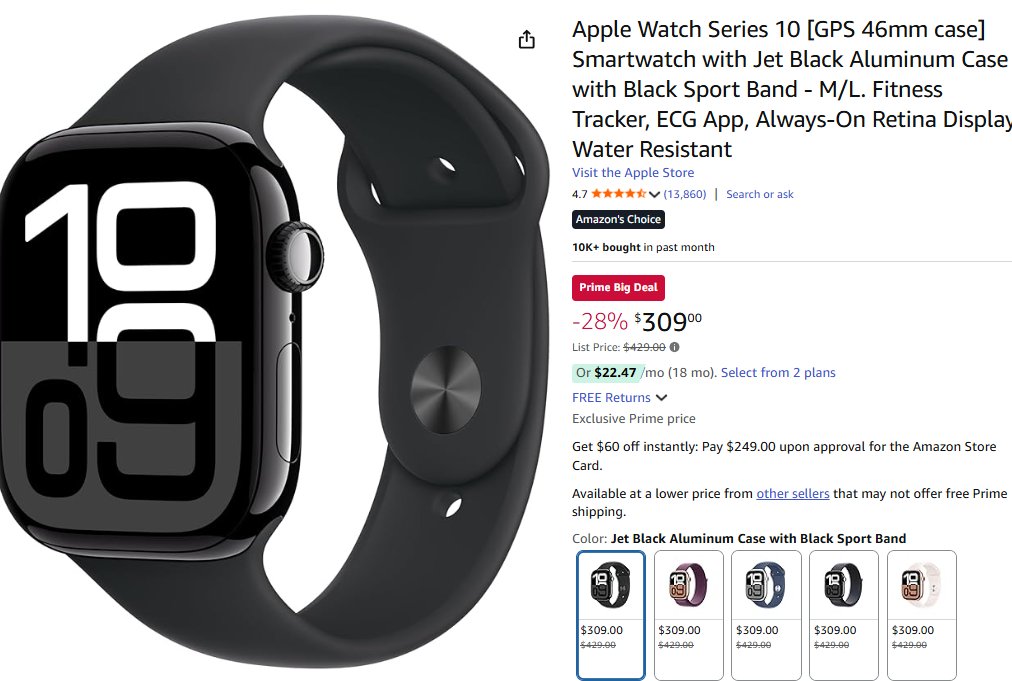Click the share icon above product image

tap(527, 39)
